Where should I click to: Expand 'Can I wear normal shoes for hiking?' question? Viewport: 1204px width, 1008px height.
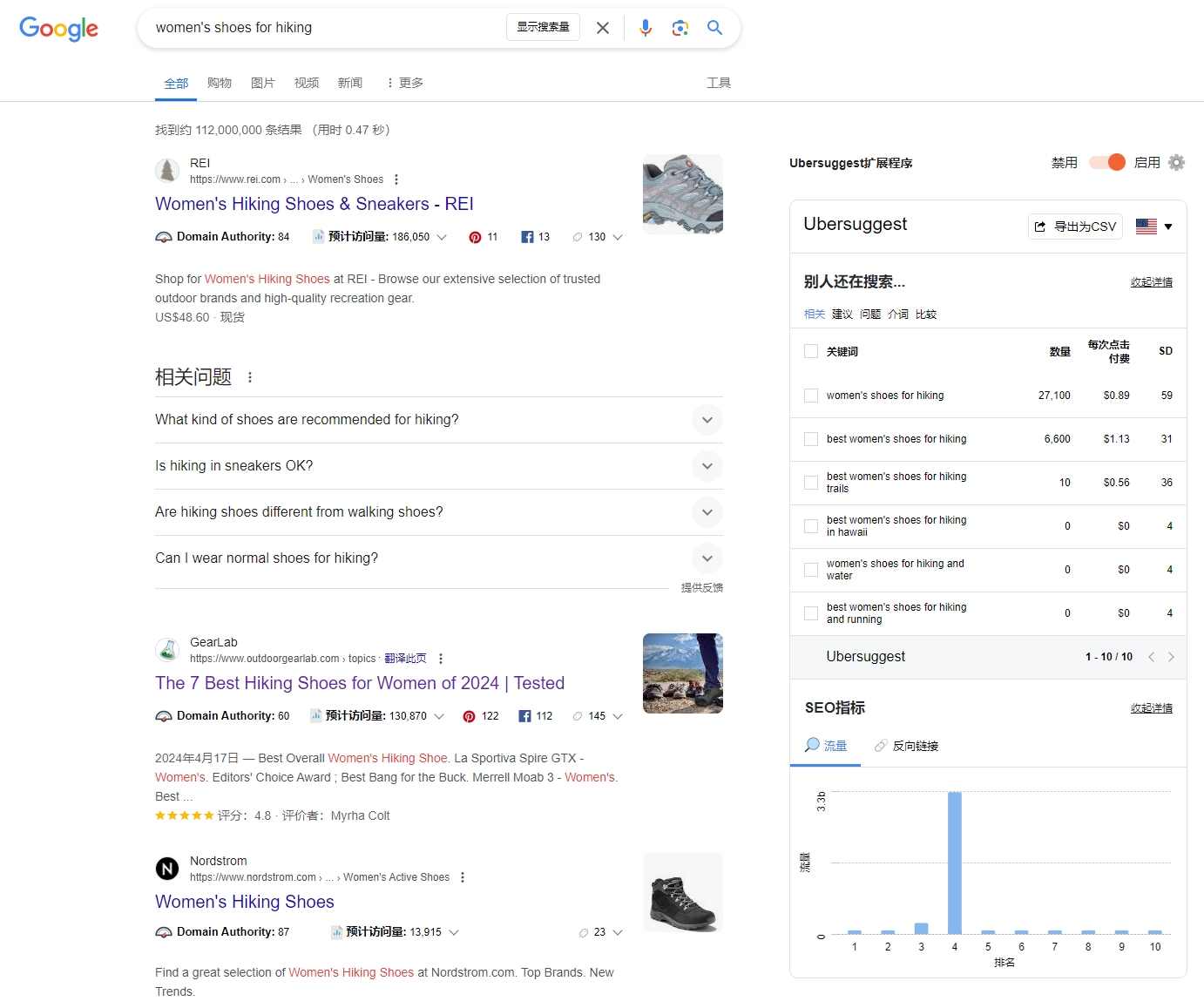click(707, 558)
